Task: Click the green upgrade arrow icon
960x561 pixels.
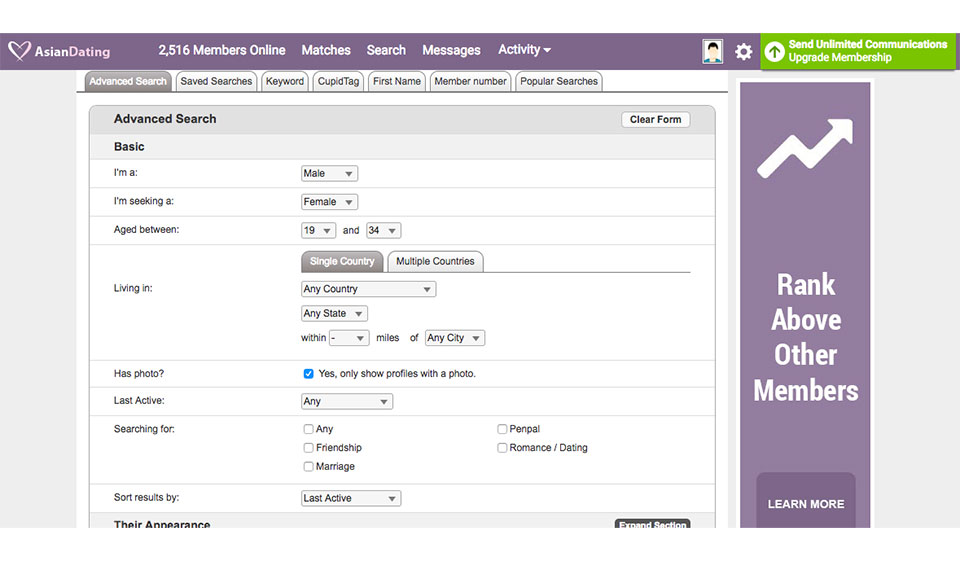Action: [775, 51]
